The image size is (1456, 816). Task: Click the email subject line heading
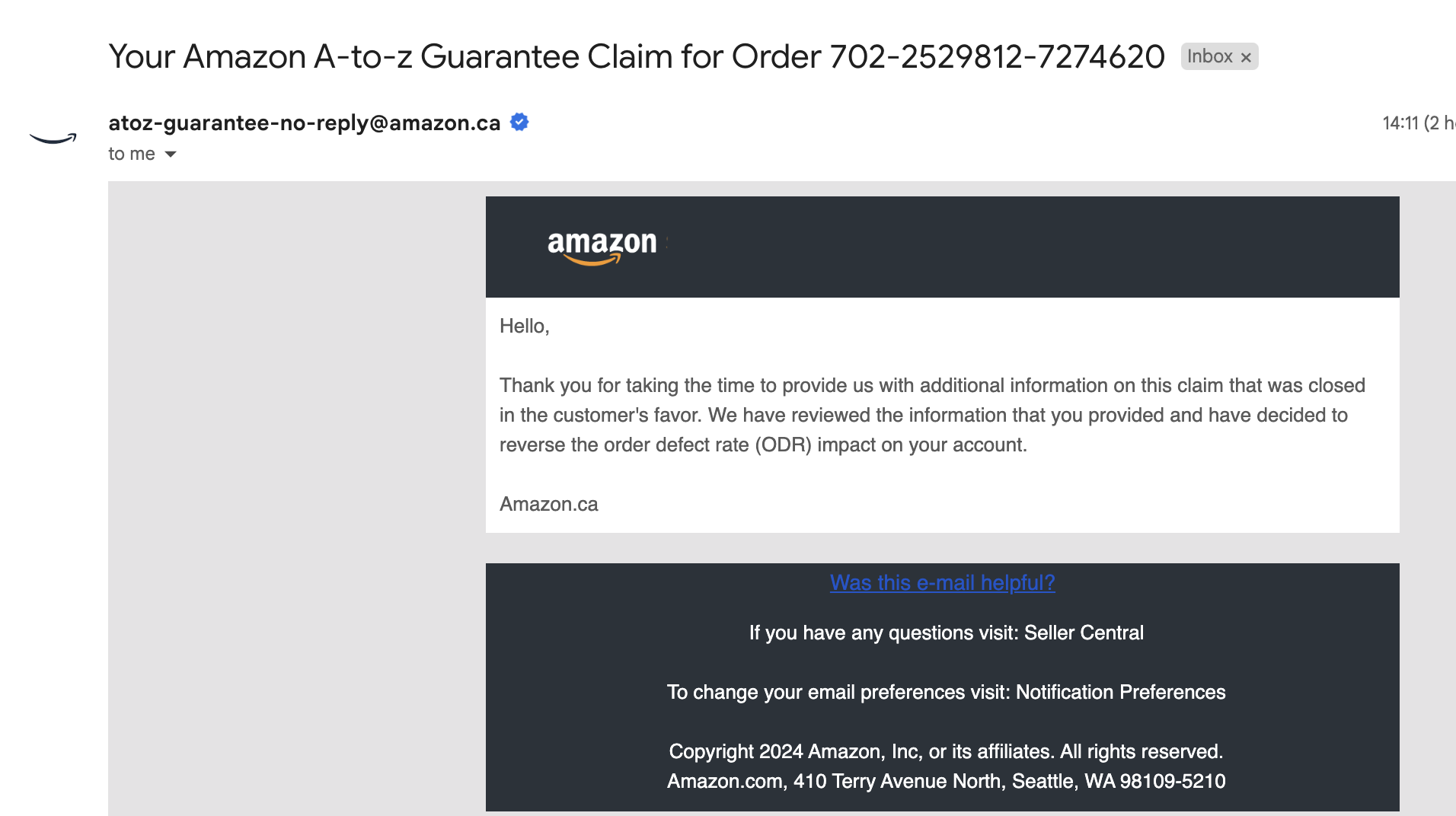[x=637, y=56]
